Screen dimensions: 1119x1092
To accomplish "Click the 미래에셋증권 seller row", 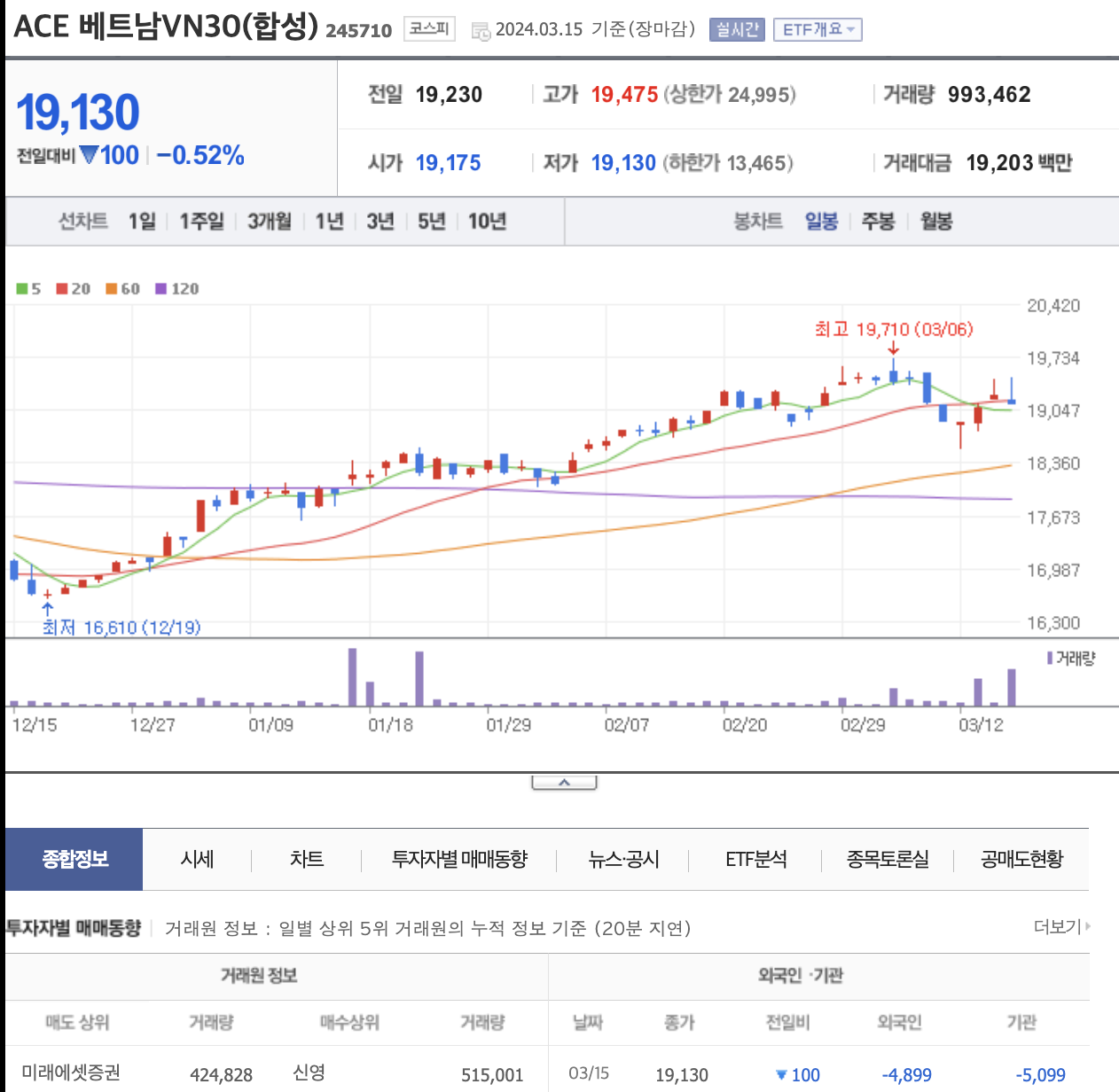I will (71, 1072).
